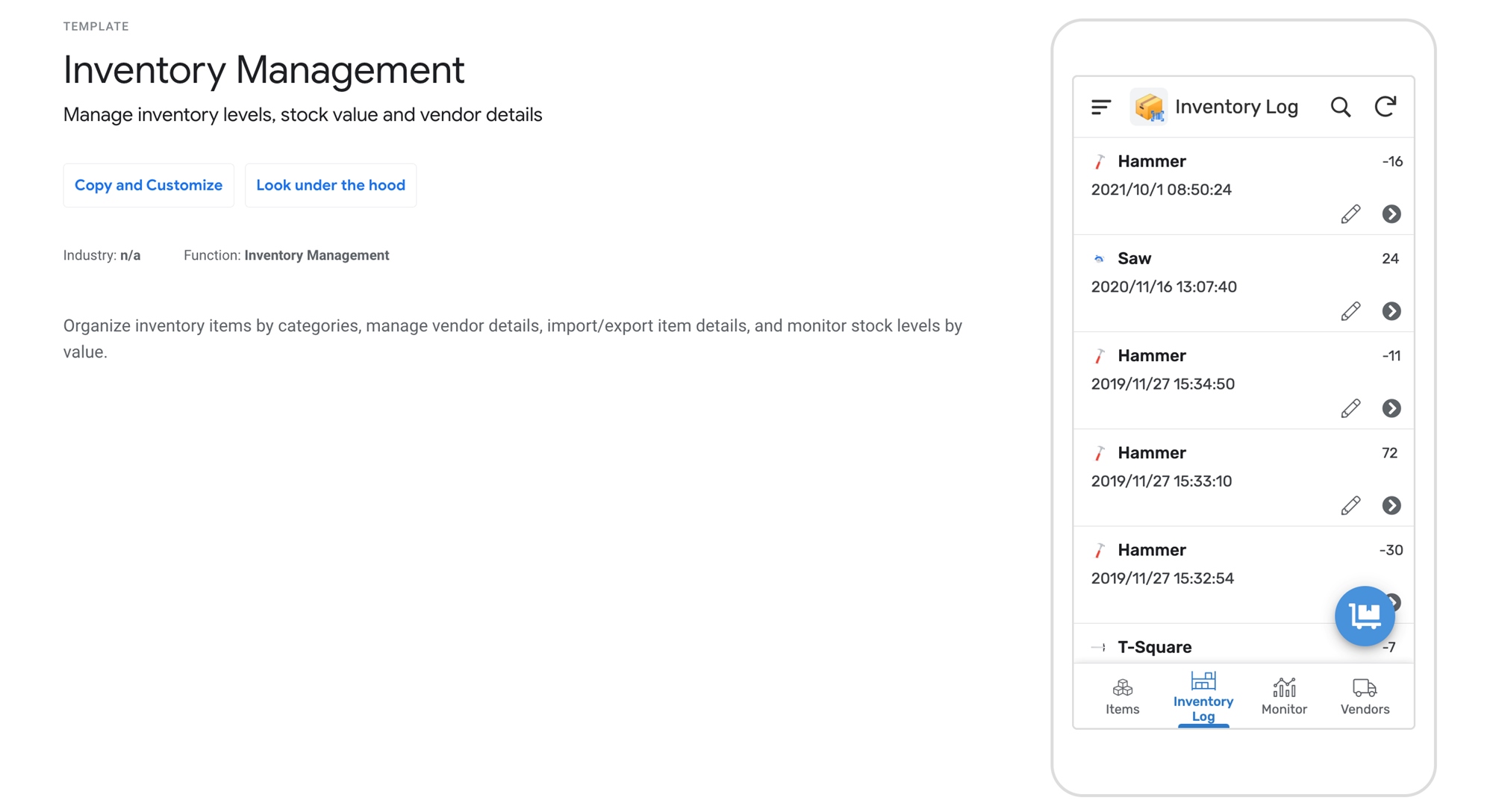Select the T-Square log row
Image resolution: width=1493 pixels, height=812 pixels.
(1194, 647)
